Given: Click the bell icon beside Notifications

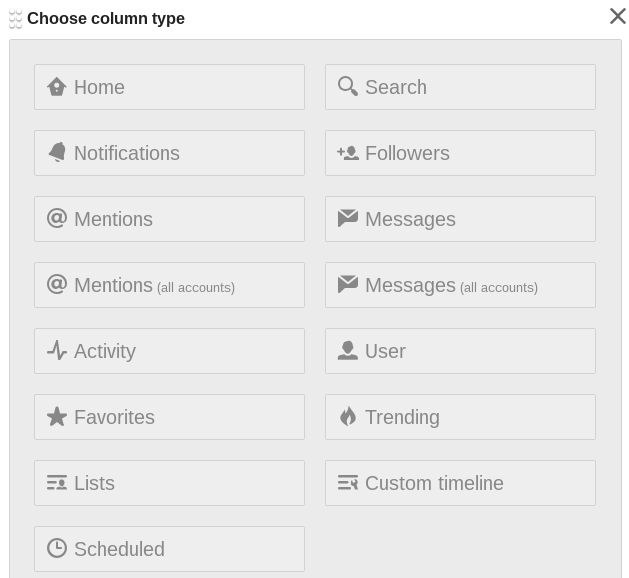Looking at the screenshot, I should pyautogui.click(x=57, y=153).
